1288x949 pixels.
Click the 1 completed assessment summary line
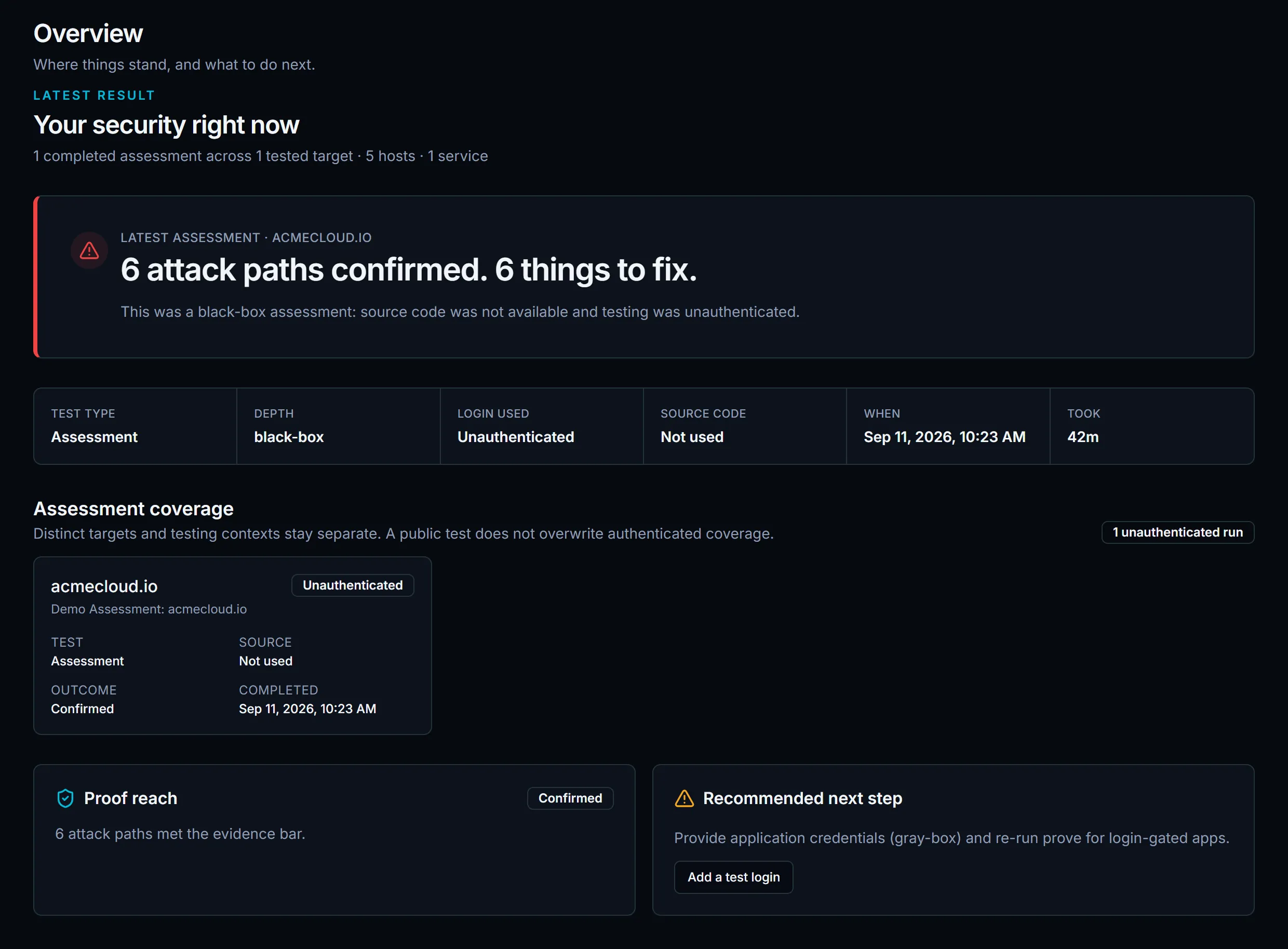[x=260, y=156]
